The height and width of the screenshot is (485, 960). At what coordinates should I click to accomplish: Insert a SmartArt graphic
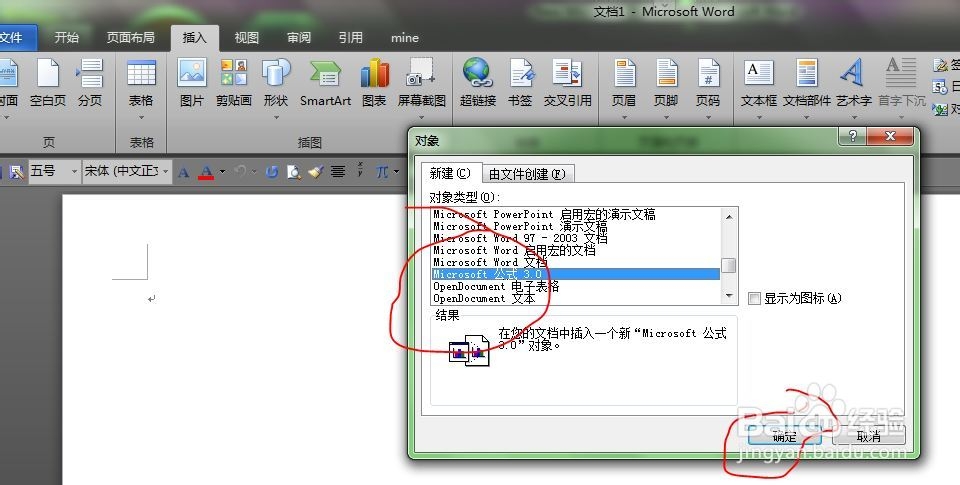(x=325, y=85)
